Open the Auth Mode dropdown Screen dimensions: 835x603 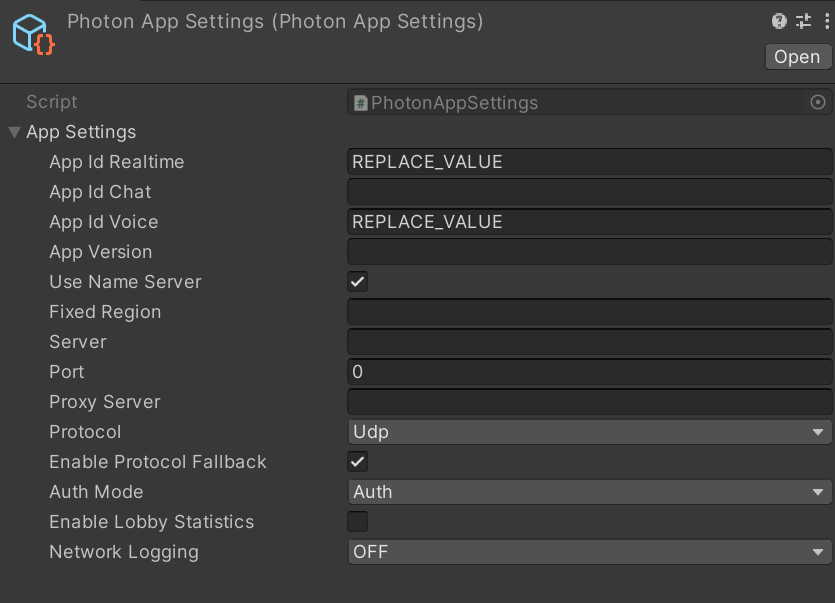(589, 492)
